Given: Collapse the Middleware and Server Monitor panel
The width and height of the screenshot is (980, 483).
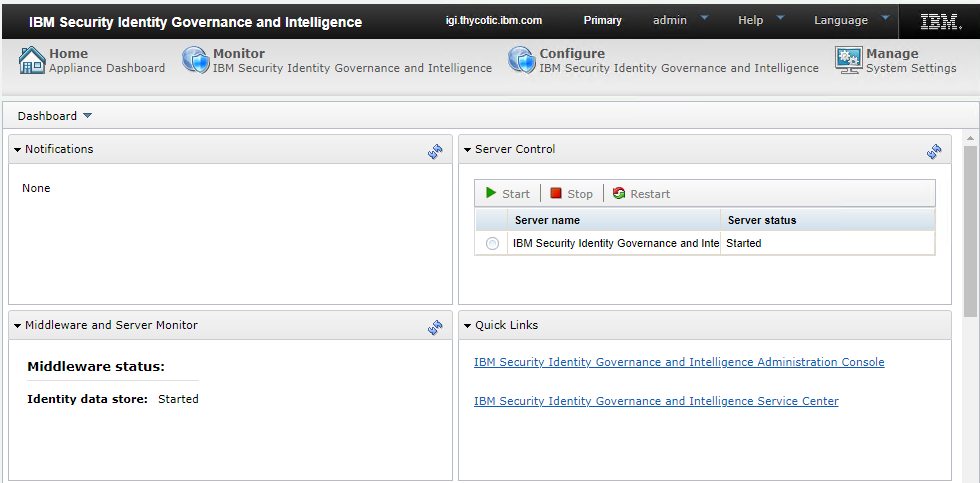Looking at the screenshot, I should click(18, 326).
